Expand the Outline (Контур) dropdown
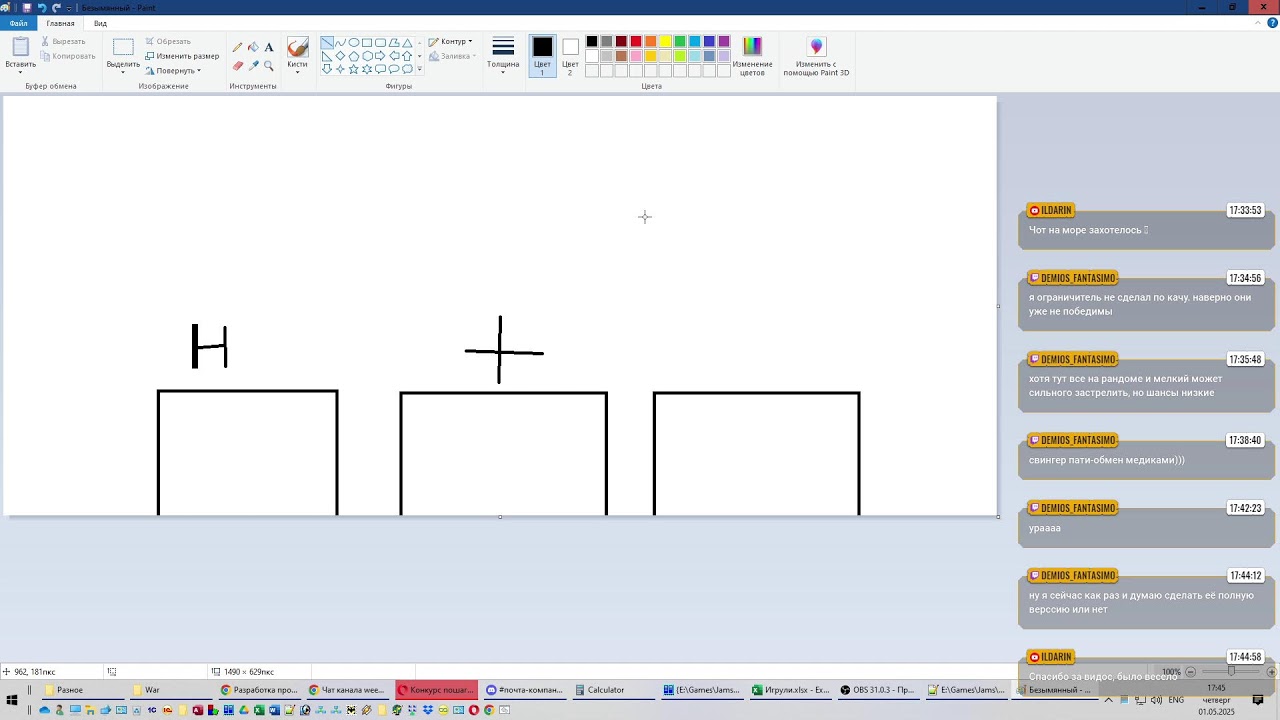This screenshot has width=1280, height=720. tap(450, 42)
